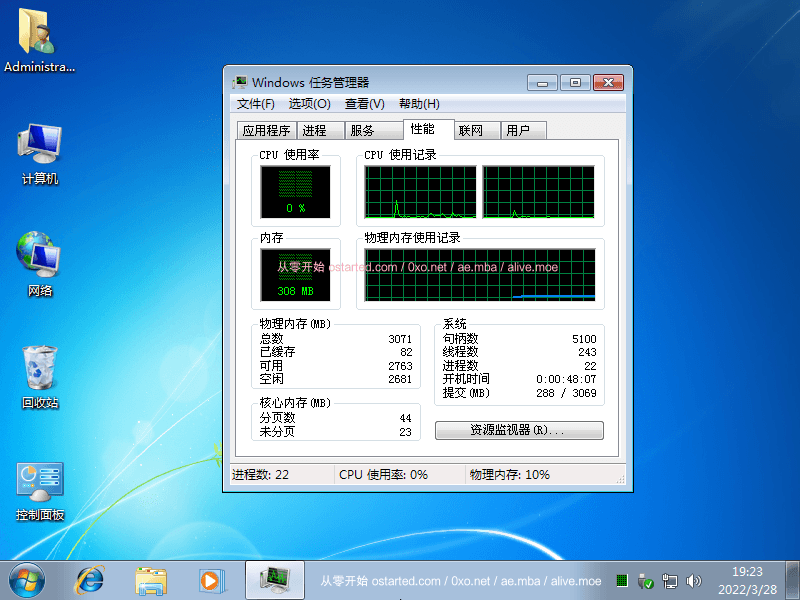Click status bar text 物理内存: 10%
This screenshot has width=800, height=600.
pos(510,475)
